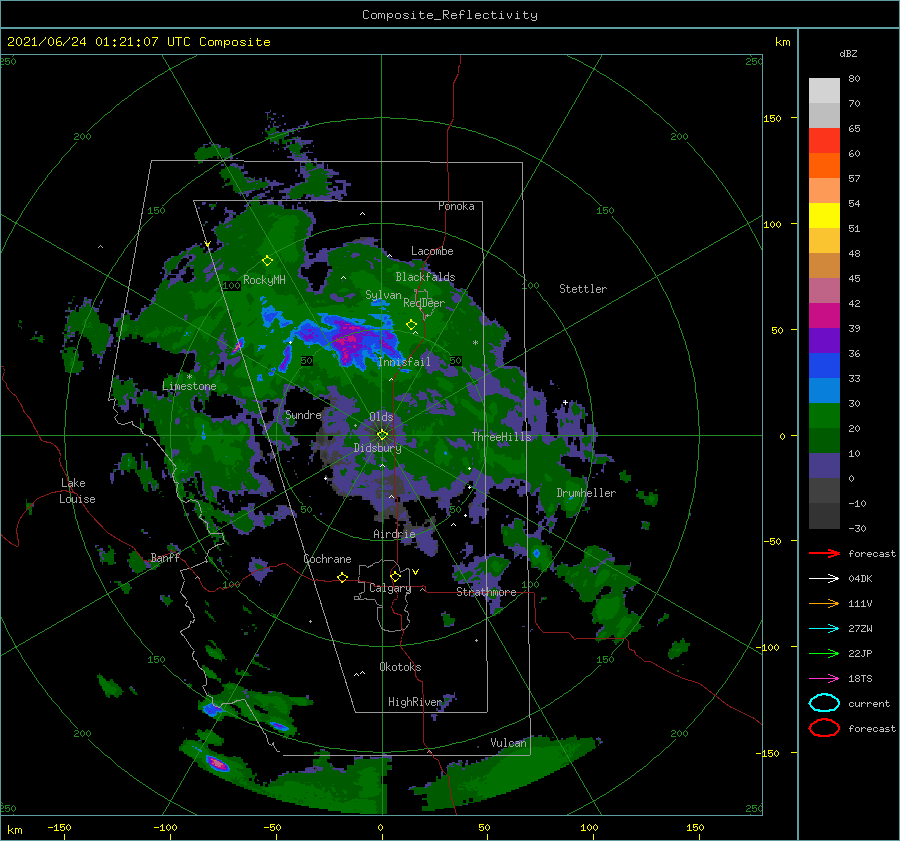Click the magenta 42 dBZ color swatch

[824, 315]
